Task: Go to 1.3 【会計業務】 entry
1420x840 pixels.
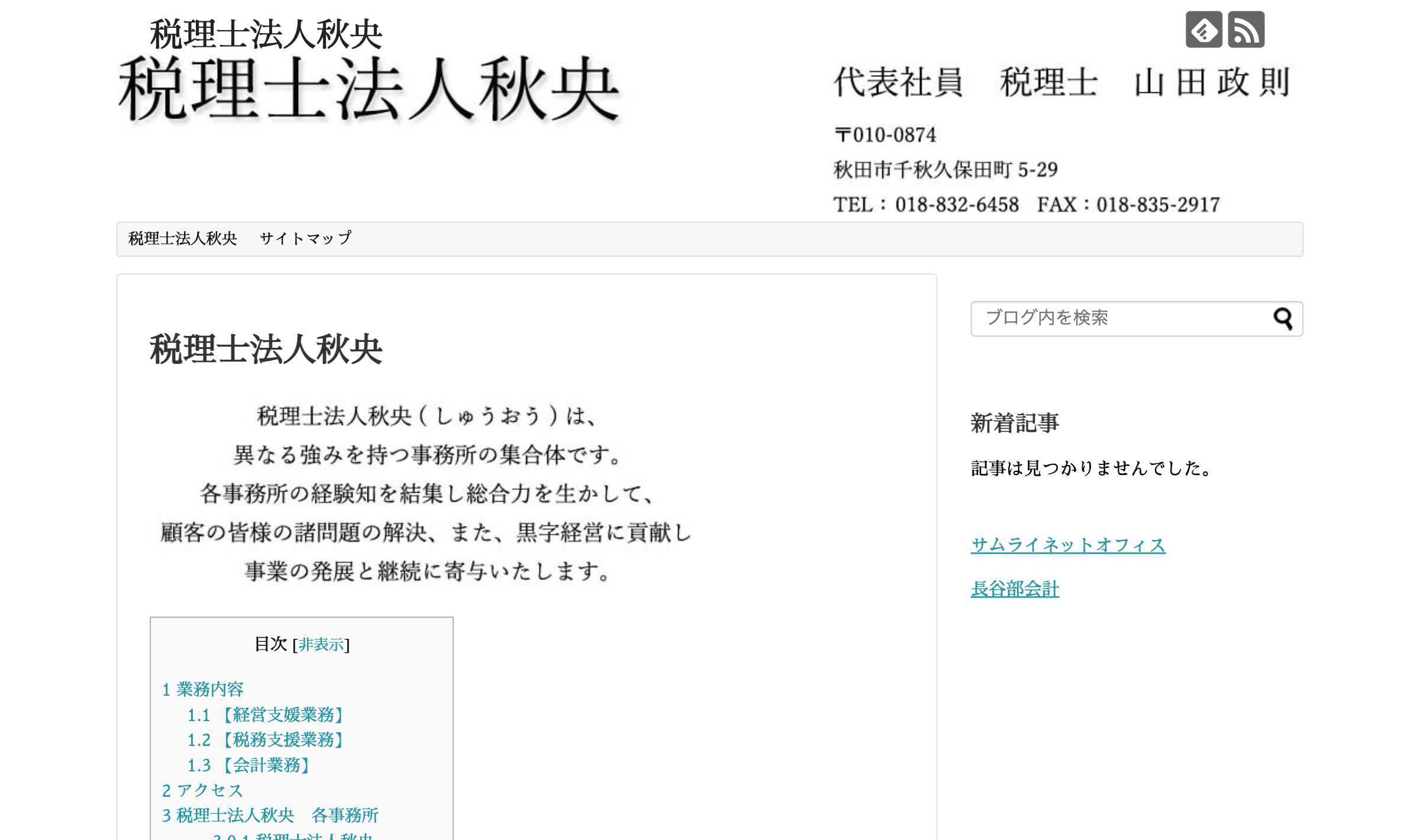Action: point(249,765)
